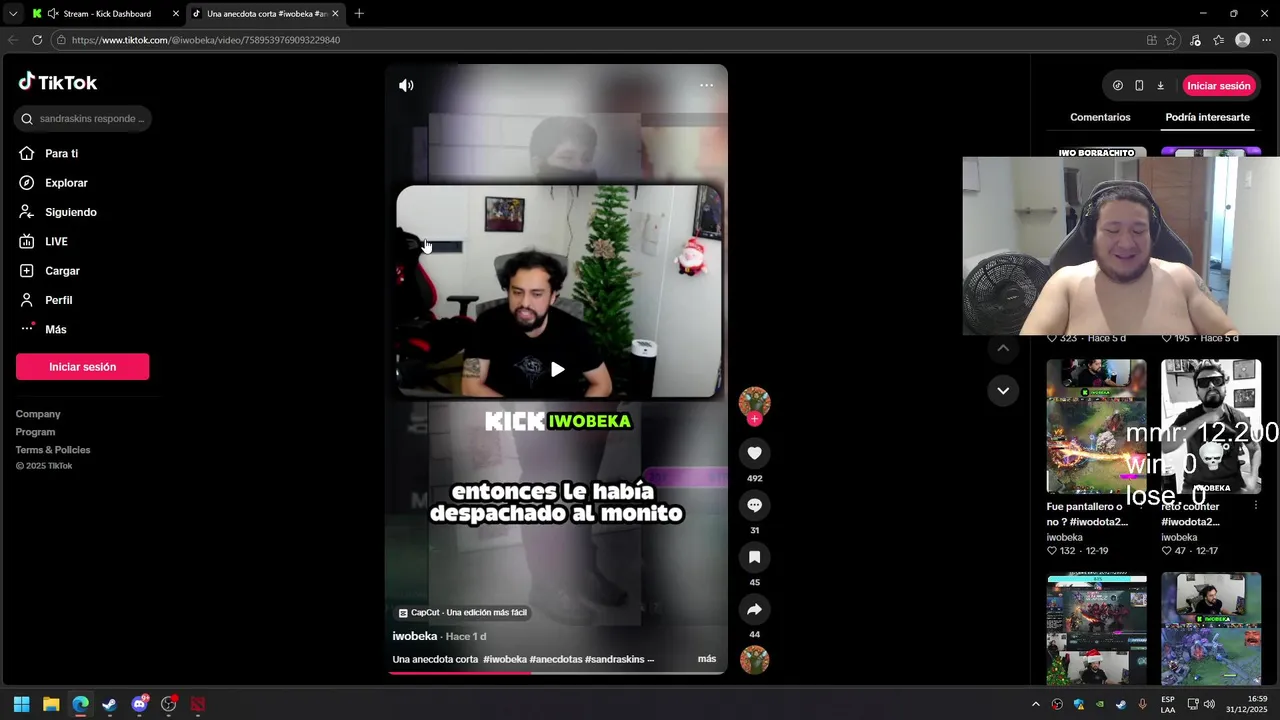Open browser profile avatar
Screen dimensions: 1280x720
1242,40
